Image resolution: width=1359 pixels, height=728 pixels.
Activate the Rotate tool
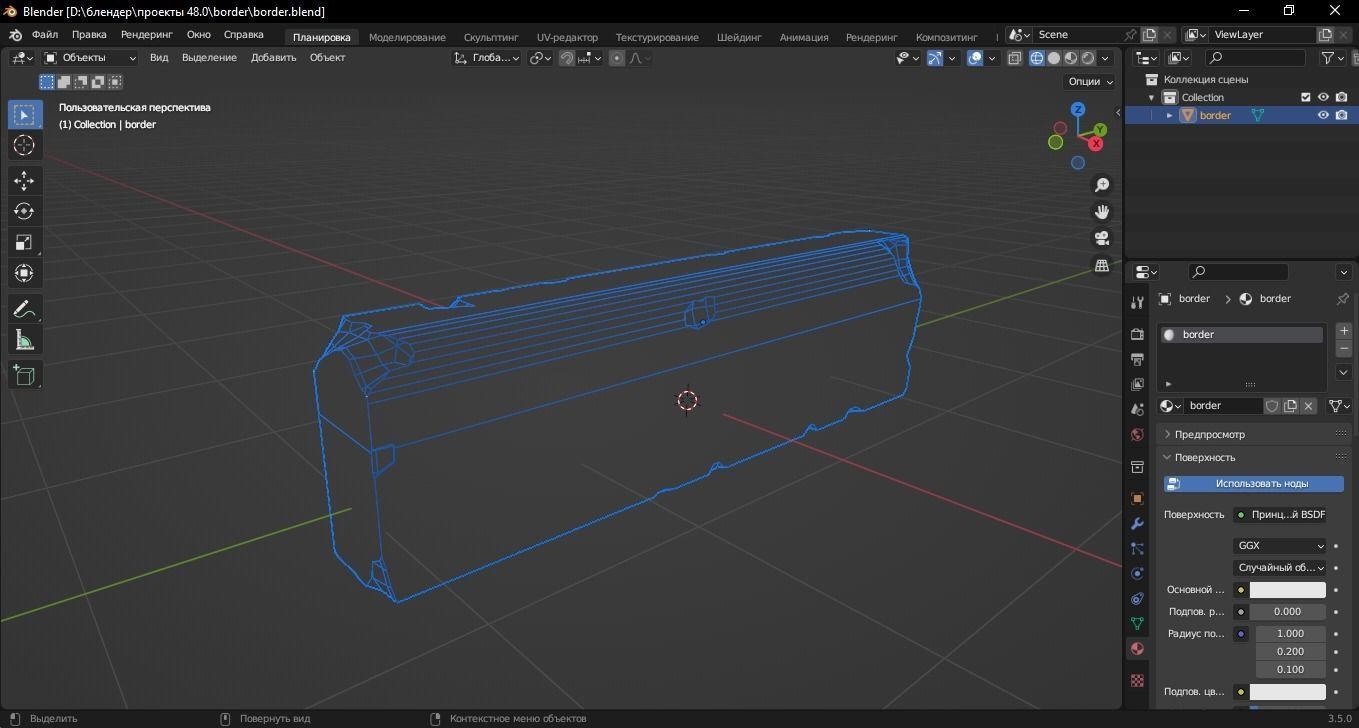click(24, 211)
